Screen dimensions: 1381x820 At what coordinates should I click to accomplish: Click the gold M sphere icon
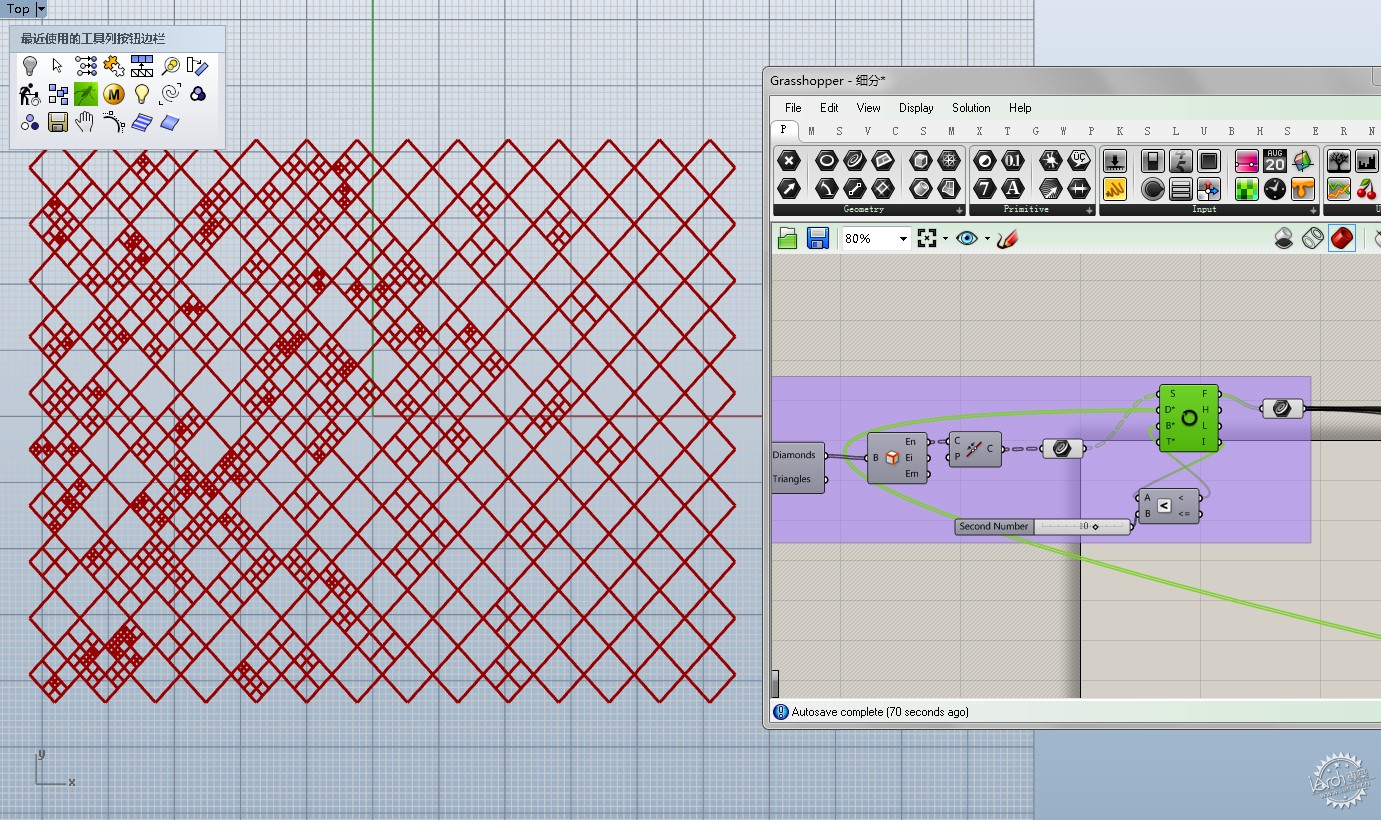coord(114,94)
